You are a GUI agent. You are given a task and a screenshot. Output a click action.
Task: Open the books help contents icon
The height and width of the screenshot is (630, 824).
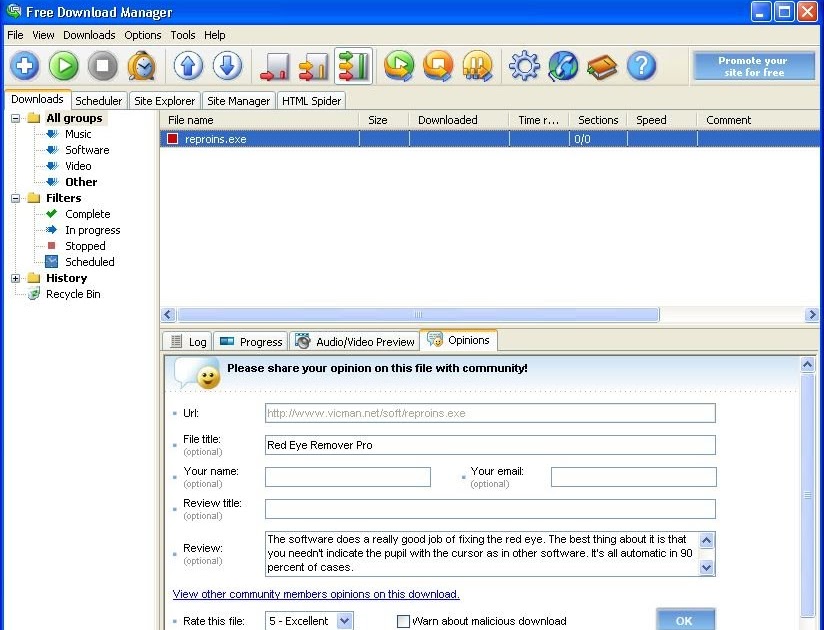pyautogui.click(x=602, y=67)
